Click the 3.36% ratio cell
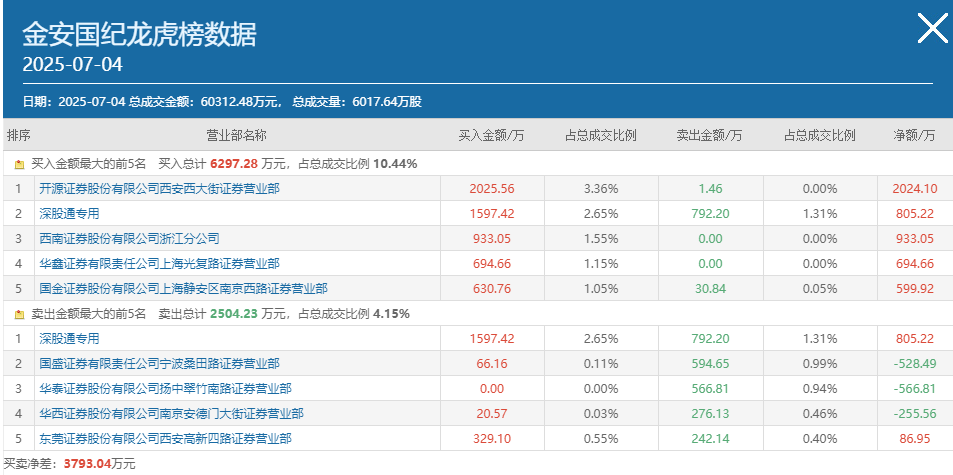This screenshot has width=953, height=475. tap(600, 189)
